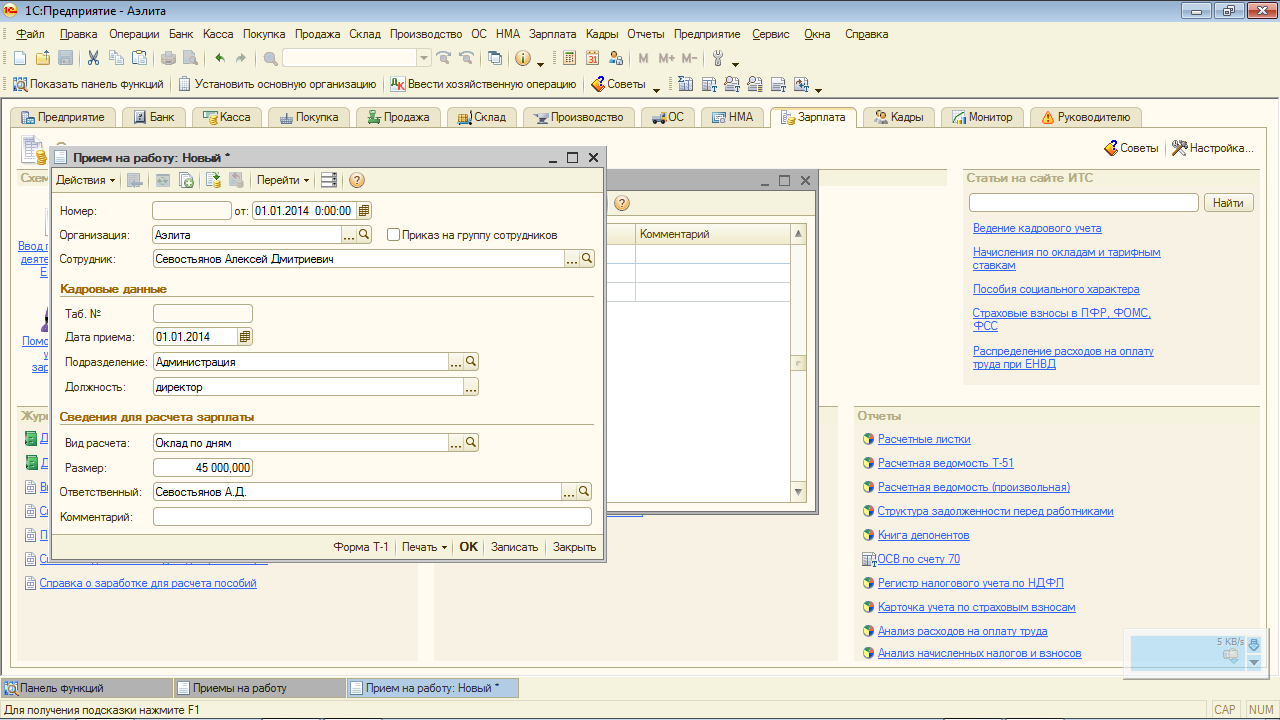Open calendar picker for Дата приема
This screenshot has height=720, width=1280.
tap(246, 337)
